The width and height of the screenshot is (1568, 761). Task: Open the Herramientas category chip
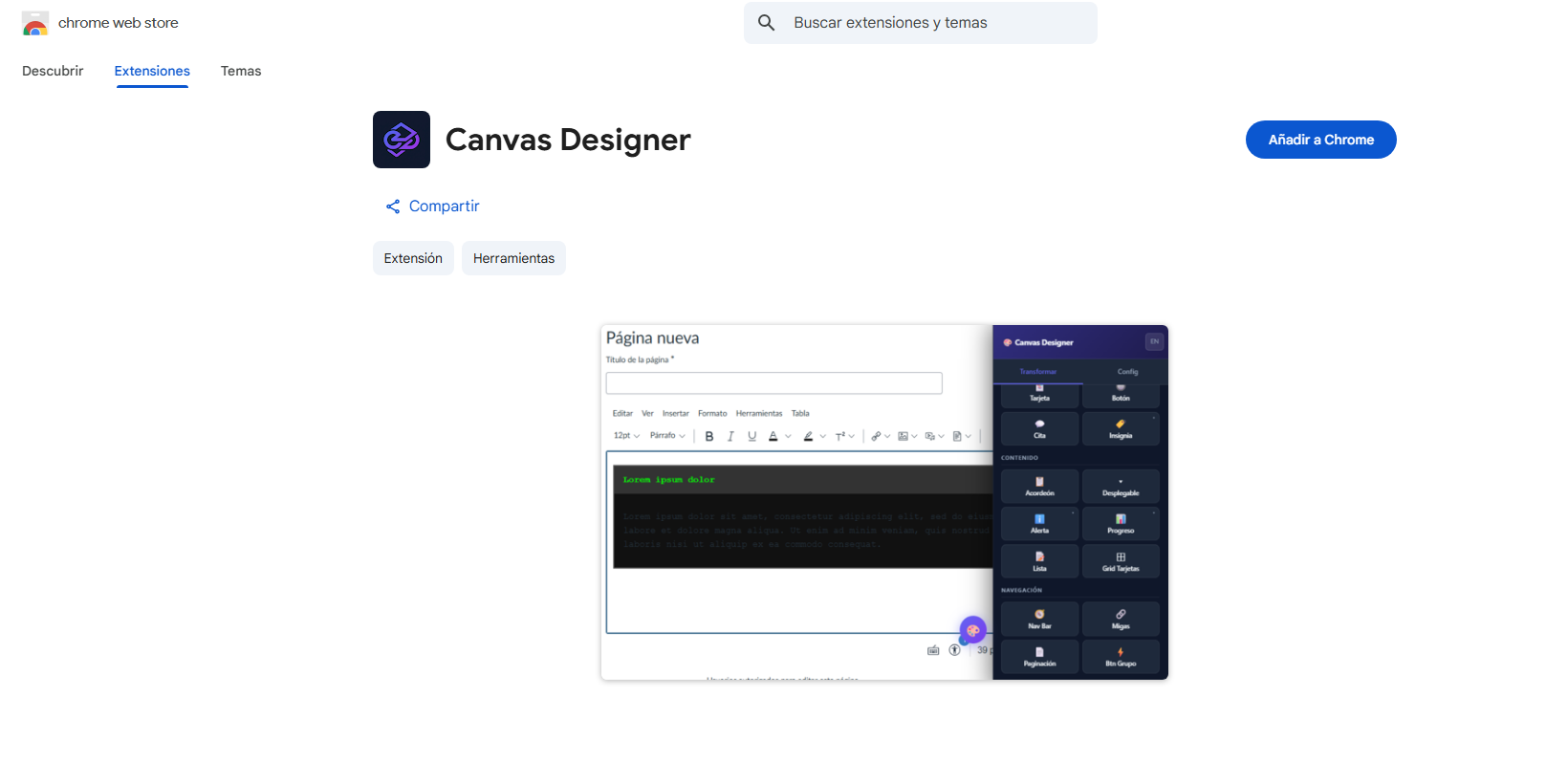513,258
